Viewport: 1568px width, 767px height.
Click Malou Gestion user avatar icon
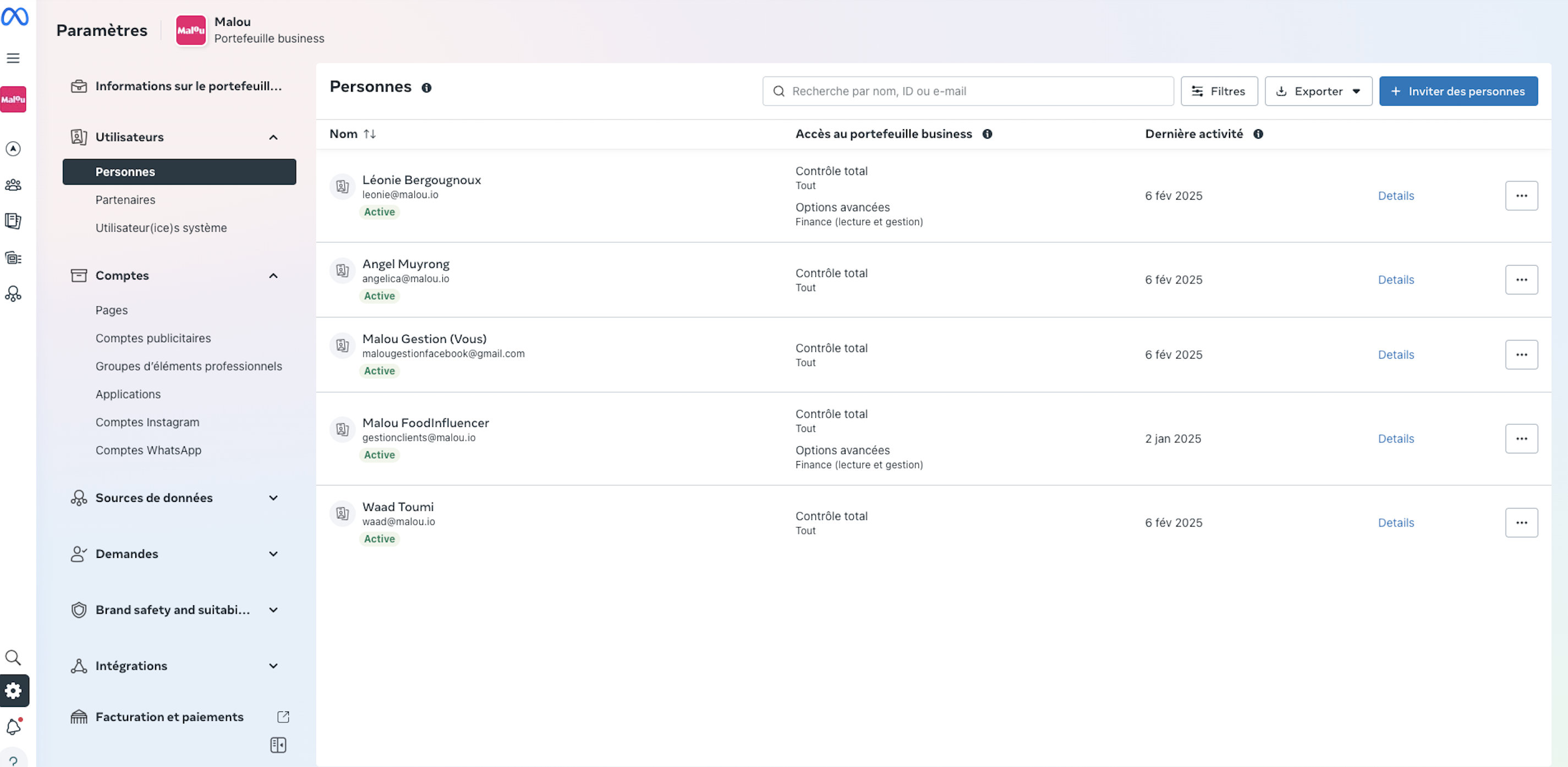pos(342,345)
